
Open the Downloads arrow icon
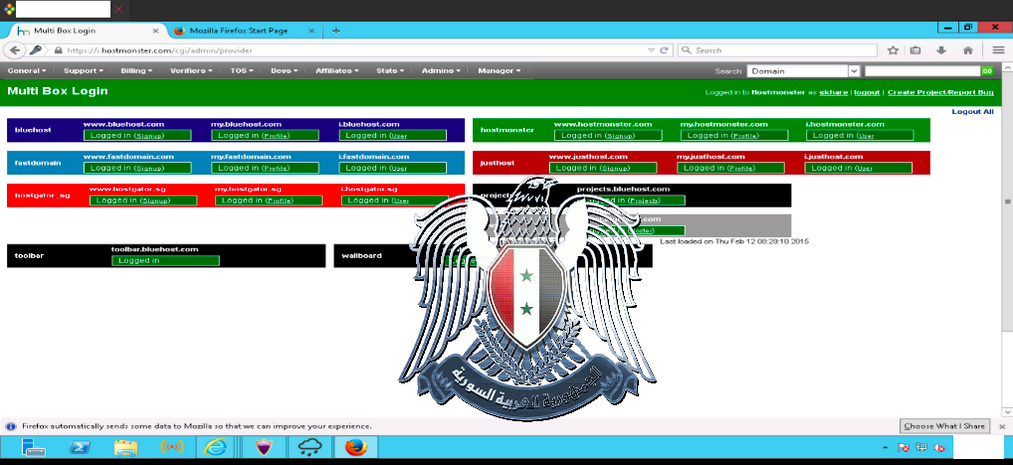tap(941, 50)
